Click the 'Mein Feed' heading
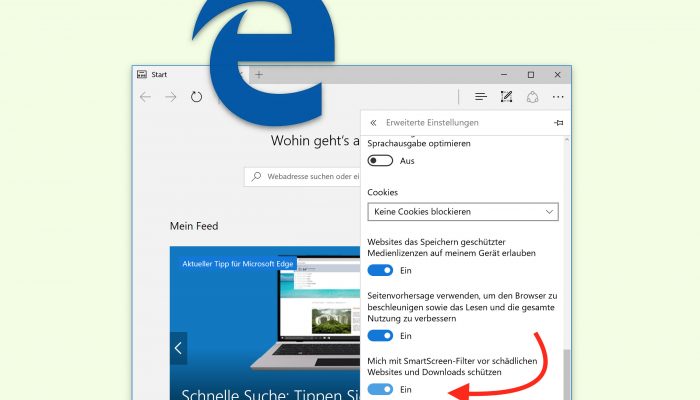This screenshot has width=700, height=400. pos(194,226)
